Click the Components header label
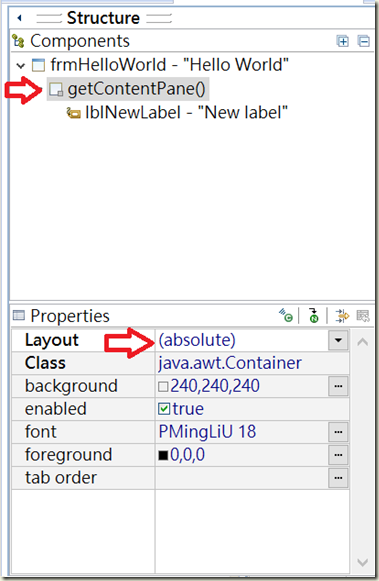 80,41
